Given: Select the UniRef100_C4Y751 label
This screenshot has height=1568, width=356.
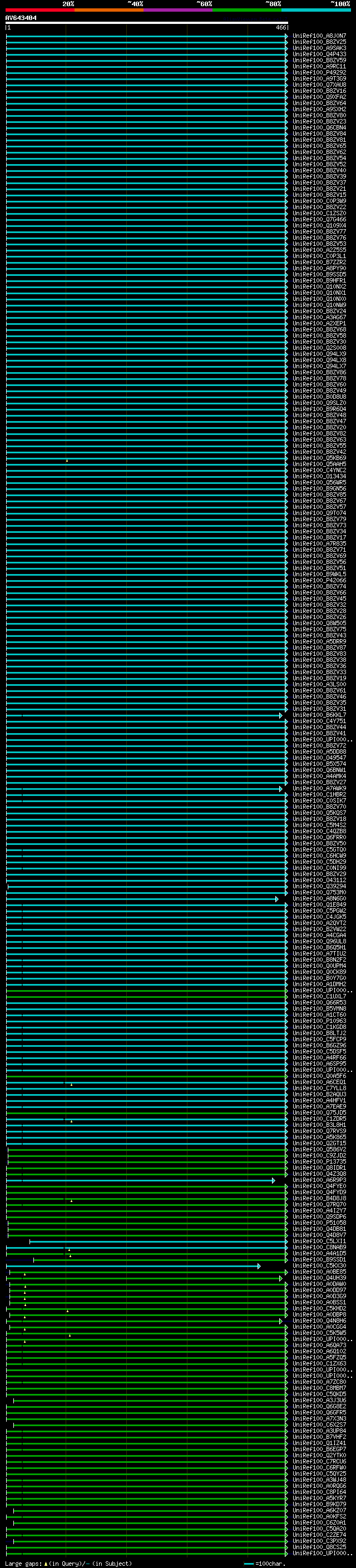Looking at the screenshot, I should pyautogui.click(x=319, y=721).
